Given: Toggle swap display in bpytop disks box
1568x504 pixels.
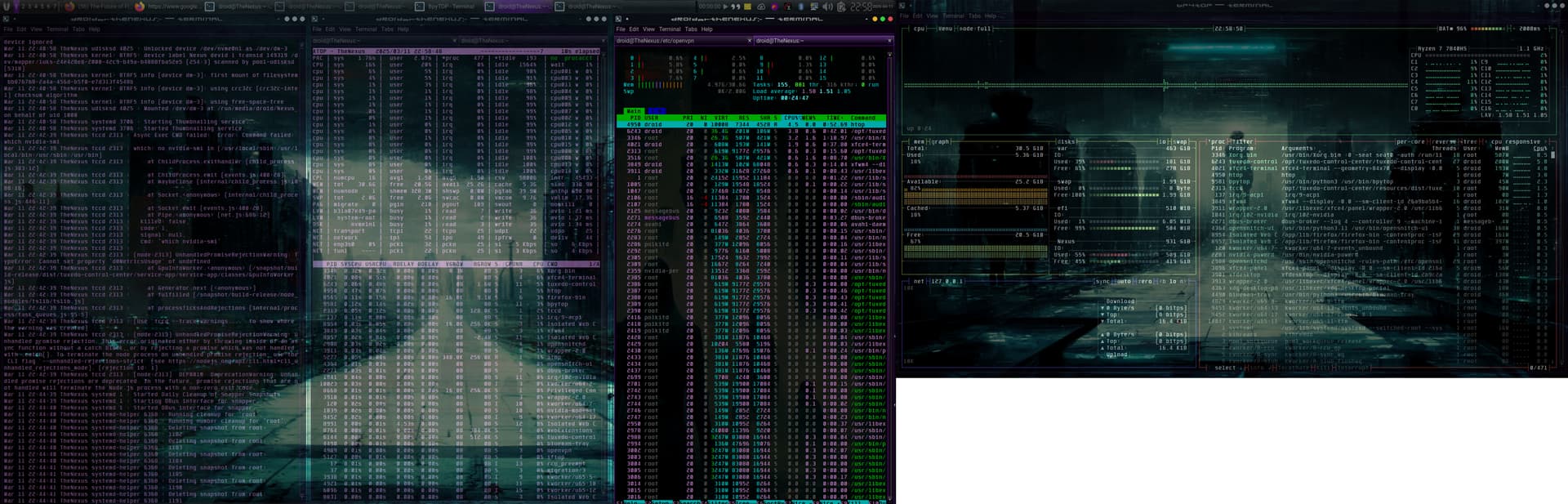Looking at the screenshot, I should pyautogui.click(x=1179, y=141).
